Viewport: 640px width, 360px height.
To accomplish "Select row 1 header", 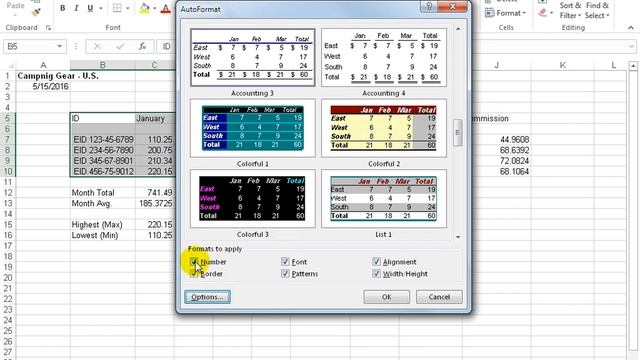I will click(8, 76).
